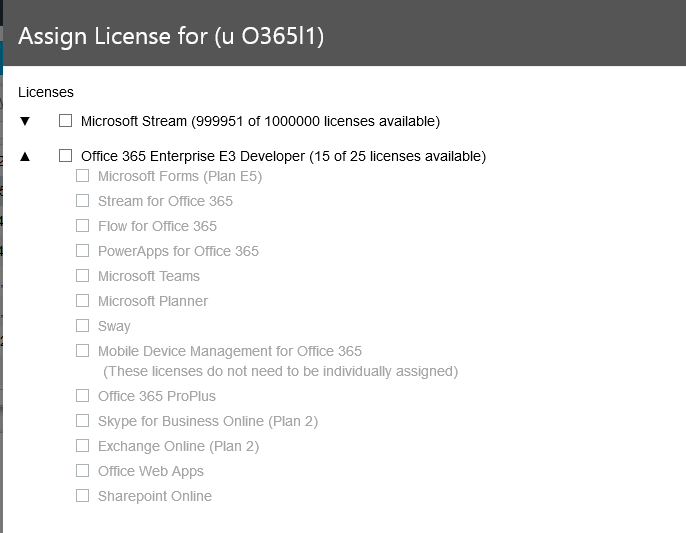The image size is (686, 533).
Task: Check Office 365 Enterprise E3 Developer checkbox
Action: [66, 155]
